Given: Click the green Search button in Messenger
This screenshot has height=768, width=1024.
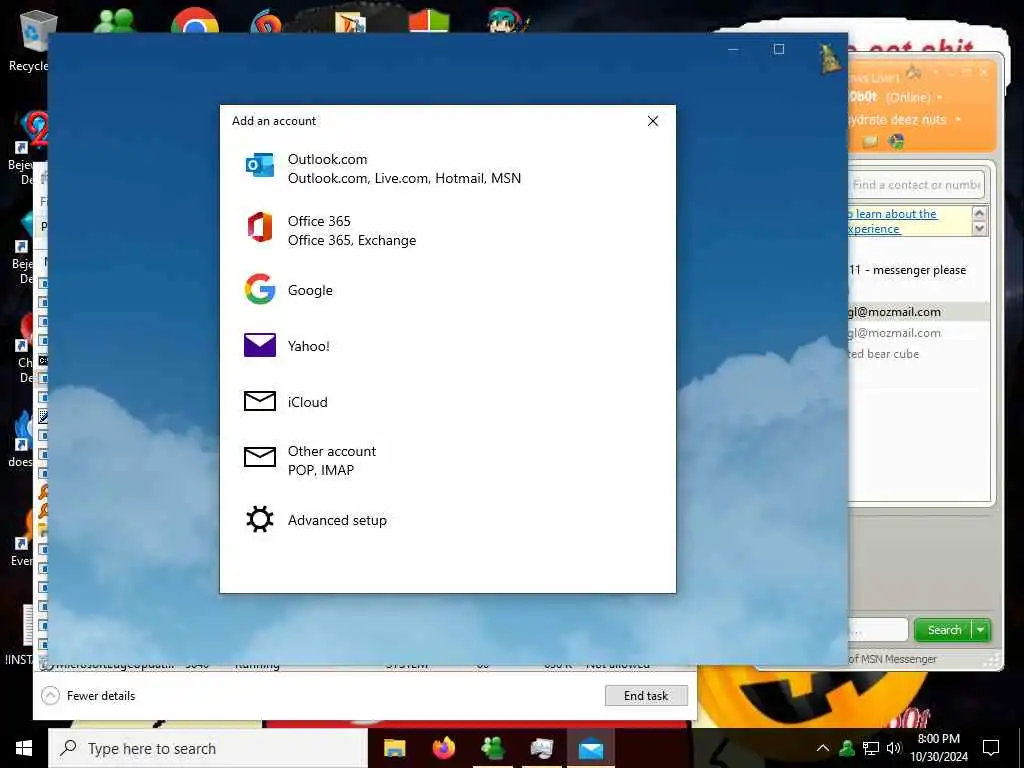Looking at the screenshot, I should [x=944, y=630].
